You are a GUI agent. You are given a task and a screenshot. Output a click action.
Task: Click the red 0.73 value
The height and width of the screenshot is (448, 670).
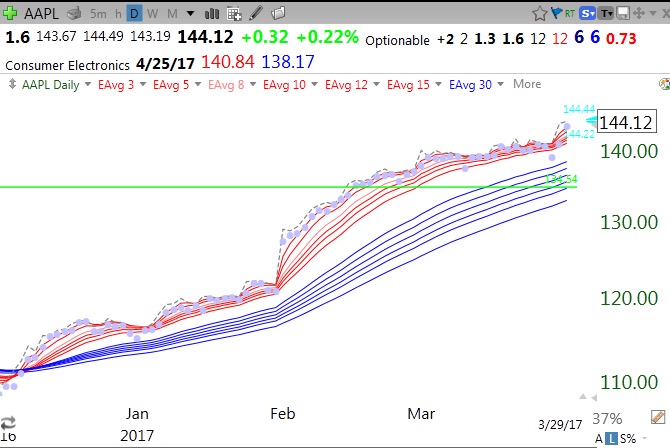click(x=621, y=38)
